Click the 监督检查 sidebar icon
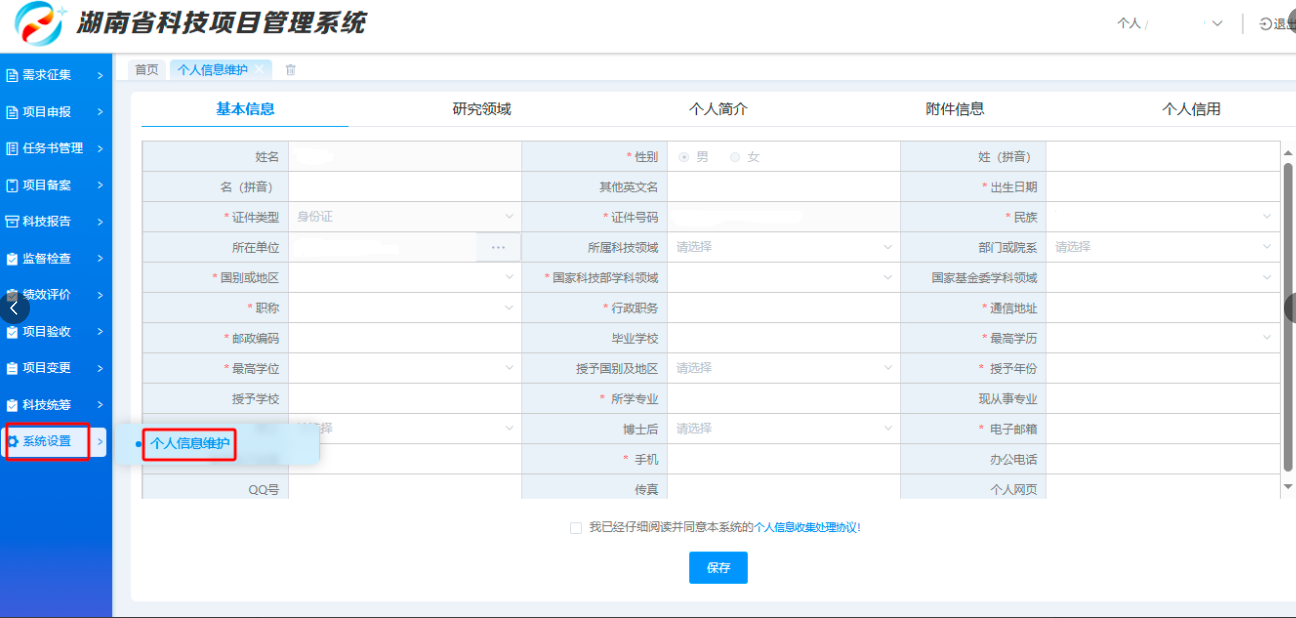 click(x=12, y=259)
